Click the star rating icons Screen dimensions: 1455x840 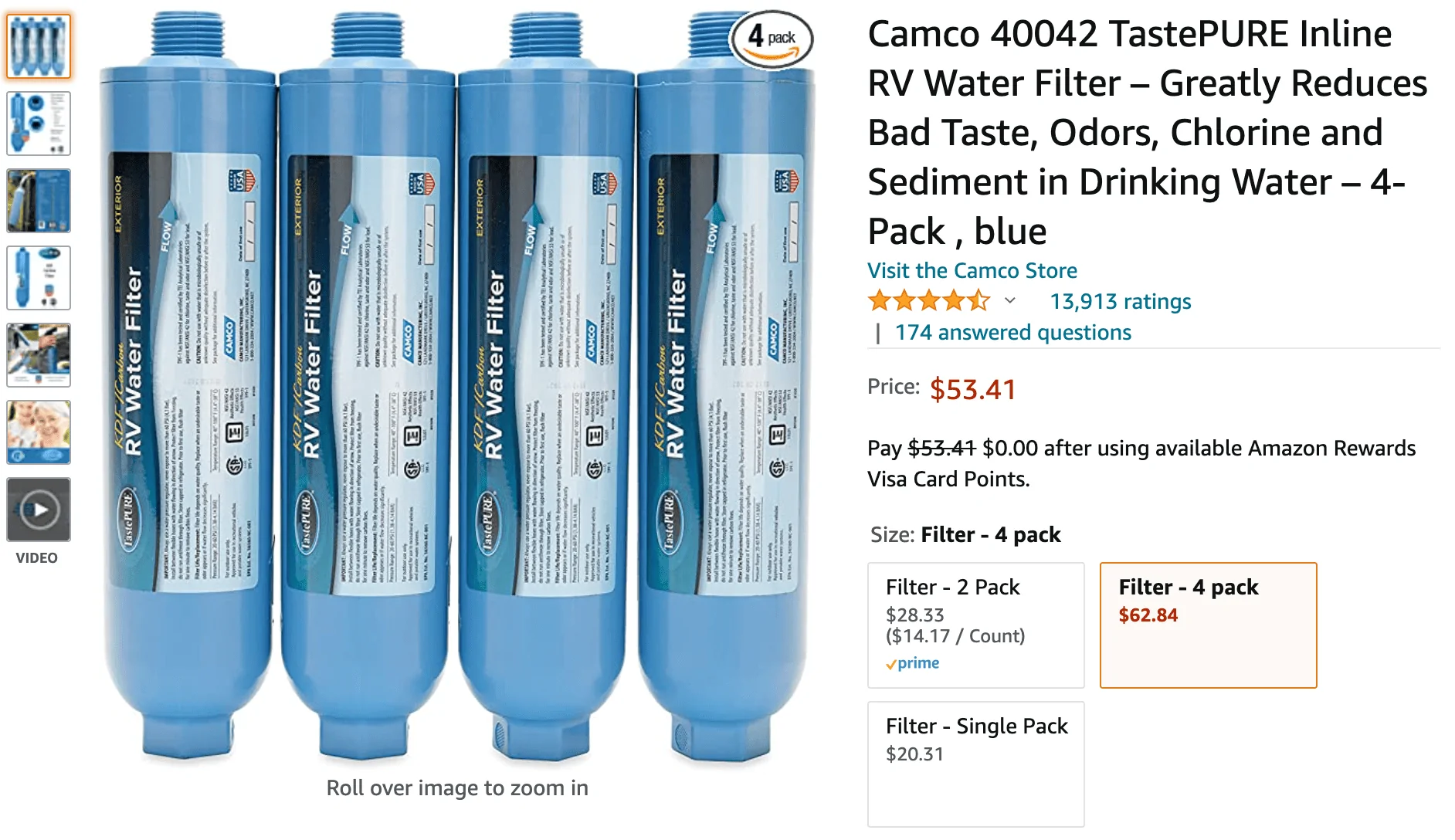pyautogui.click(x=929, y=300)
